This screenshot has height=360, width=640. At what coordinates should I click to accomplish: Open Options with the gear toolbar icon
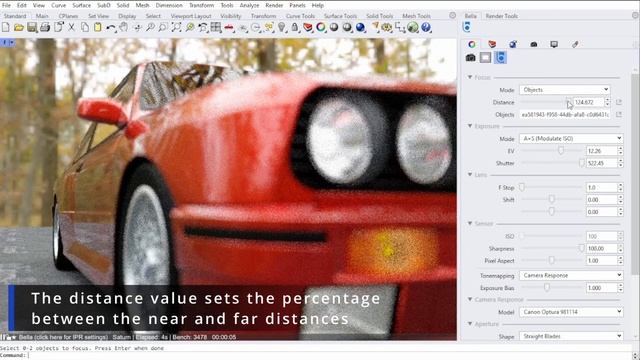(387, 27)
